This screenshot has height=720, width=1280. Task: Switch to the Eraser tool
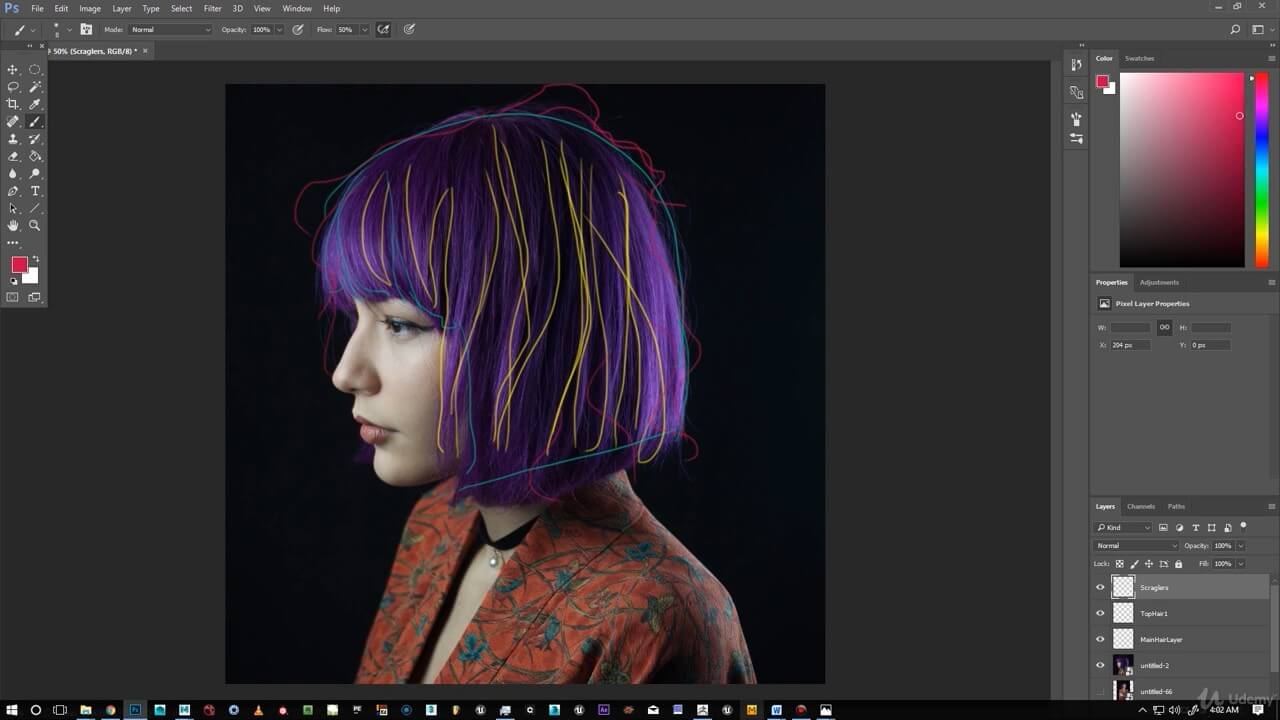(13, 156)
